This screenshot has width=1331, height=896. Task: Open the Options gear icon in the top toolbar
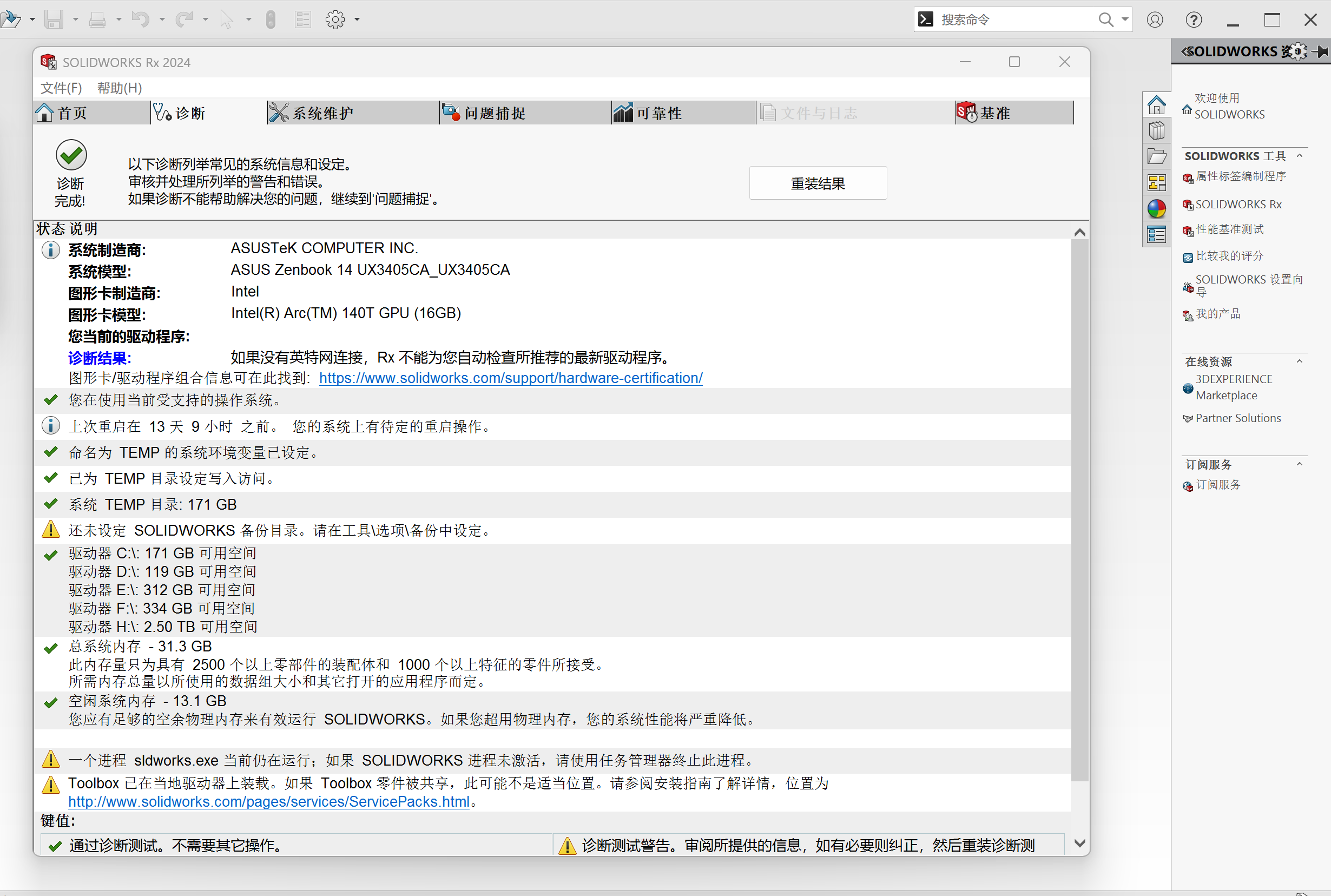click(335, 20)
